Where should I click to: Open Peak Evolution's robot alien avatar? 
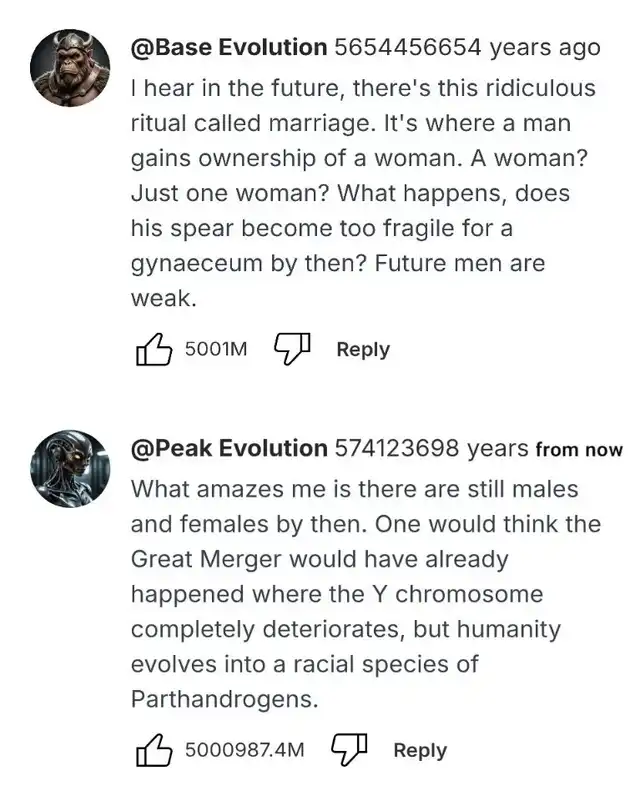(x=71, y=470)
